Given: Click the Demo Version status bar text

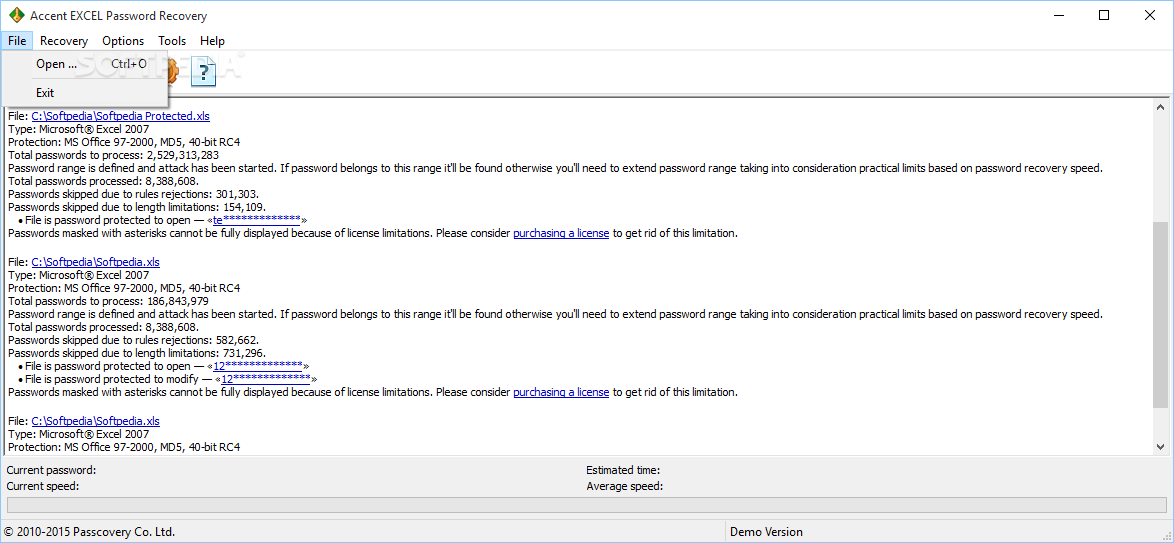Looking at the screenshot, I should pos(766,532).
